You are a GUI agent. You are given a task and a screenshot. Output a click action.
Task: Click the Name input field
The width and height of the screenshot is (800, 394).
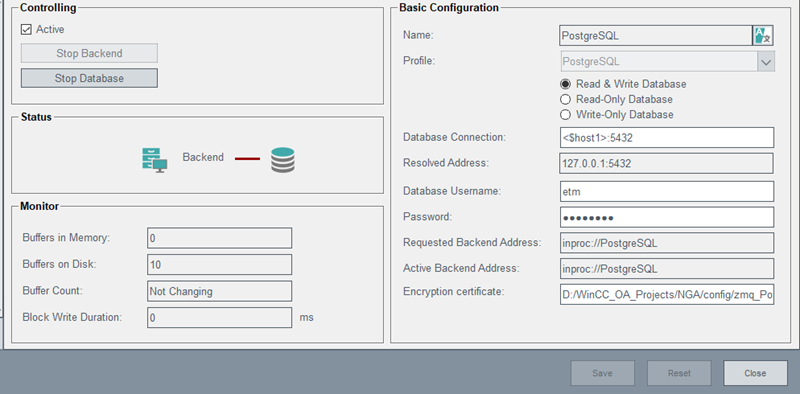[x=656, y=36]
